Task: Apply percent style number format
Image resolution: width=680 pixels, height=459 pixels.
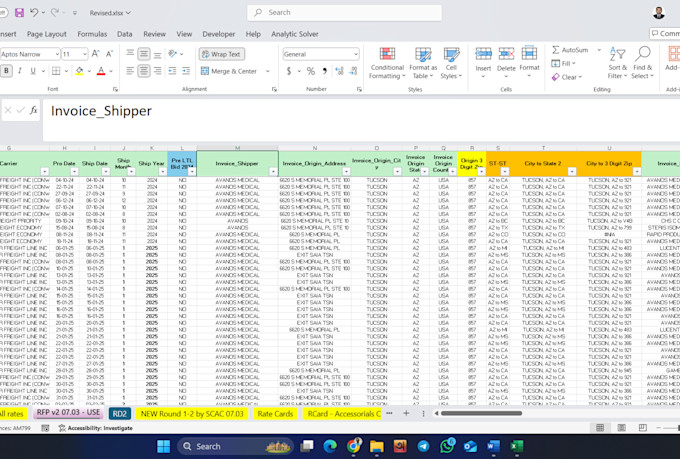Action: coord(311,71)
